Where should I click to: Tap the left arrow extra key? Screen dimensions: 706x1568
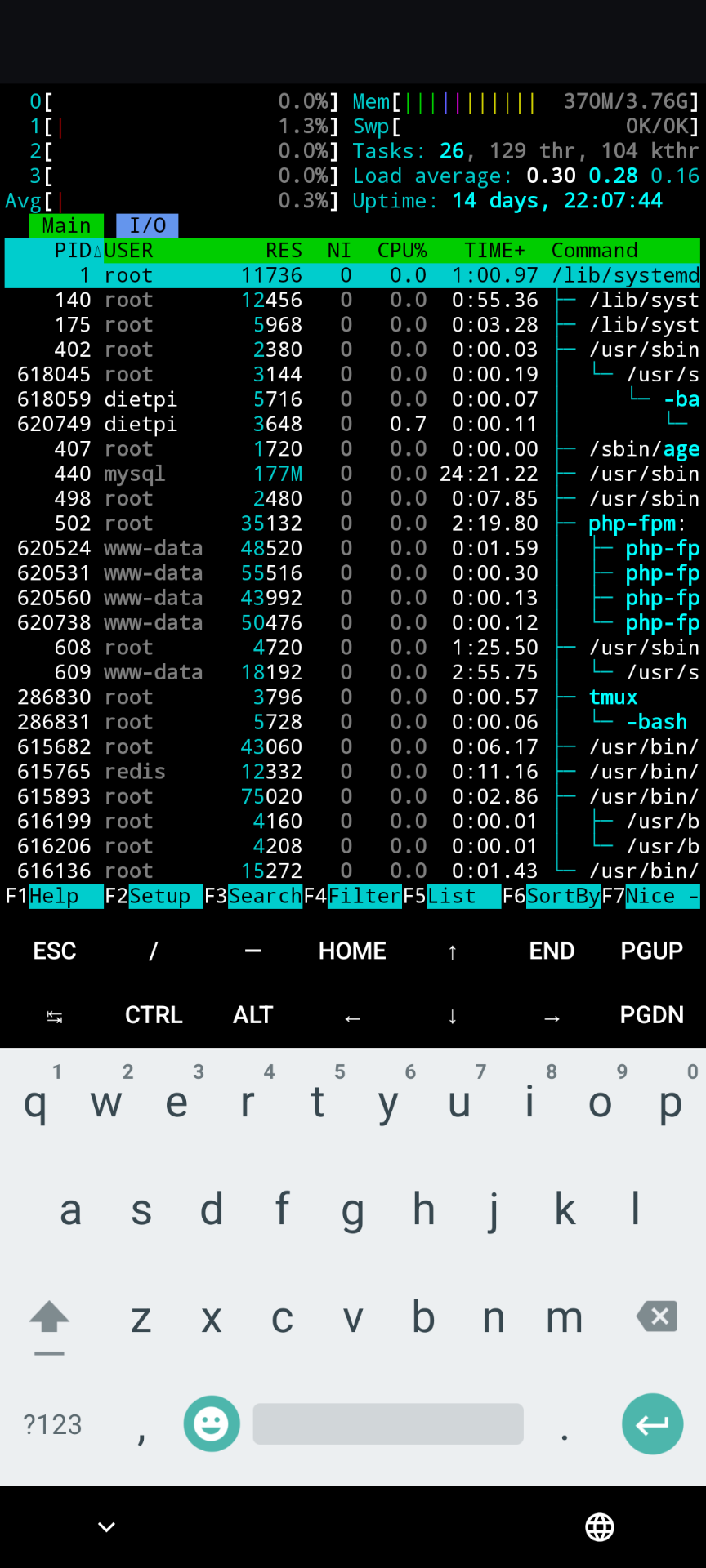tap(352, 1017)
